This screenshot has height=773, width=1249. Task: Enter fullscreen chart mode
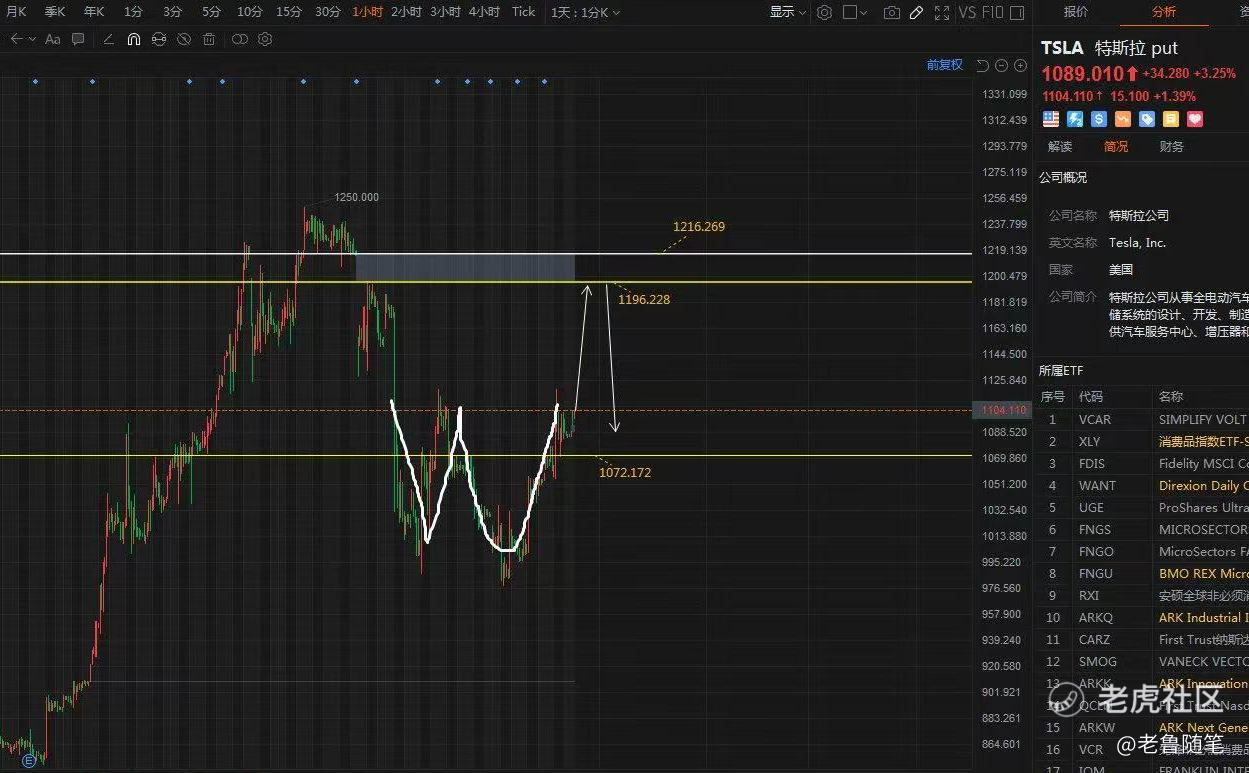pos(941,12)
